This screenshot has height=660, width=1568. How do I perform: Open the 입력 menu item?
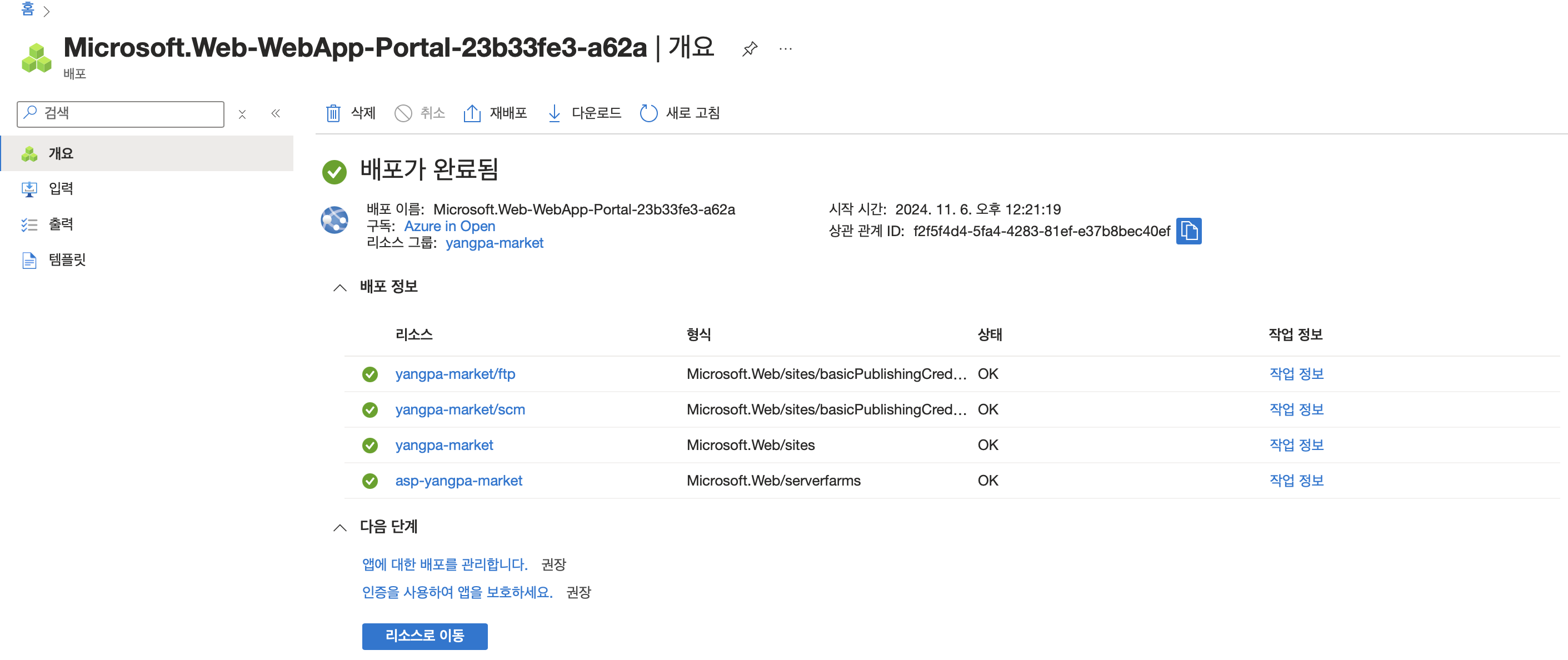61,189
